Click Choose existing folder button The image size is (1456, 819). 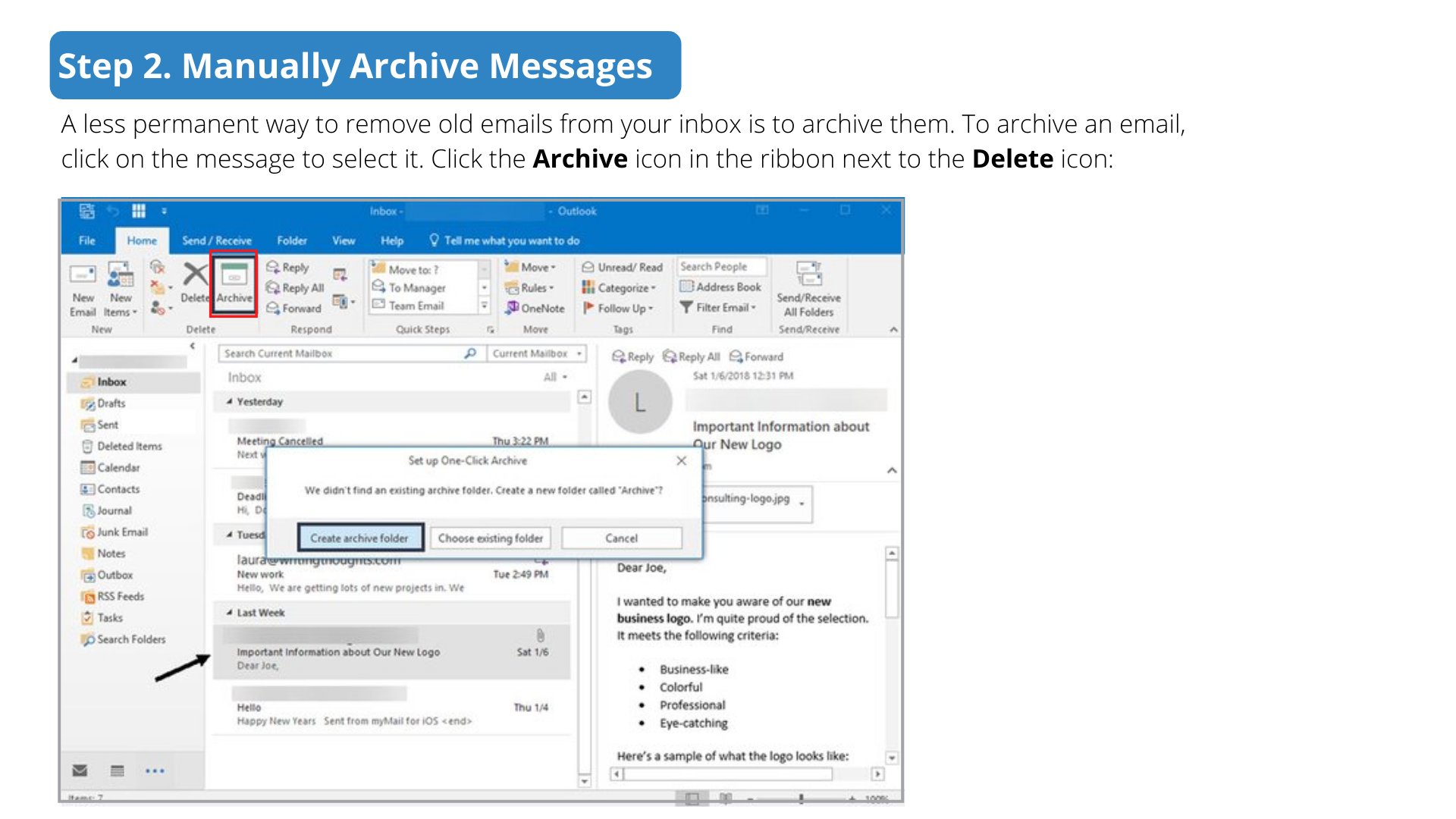click(490, 538)
